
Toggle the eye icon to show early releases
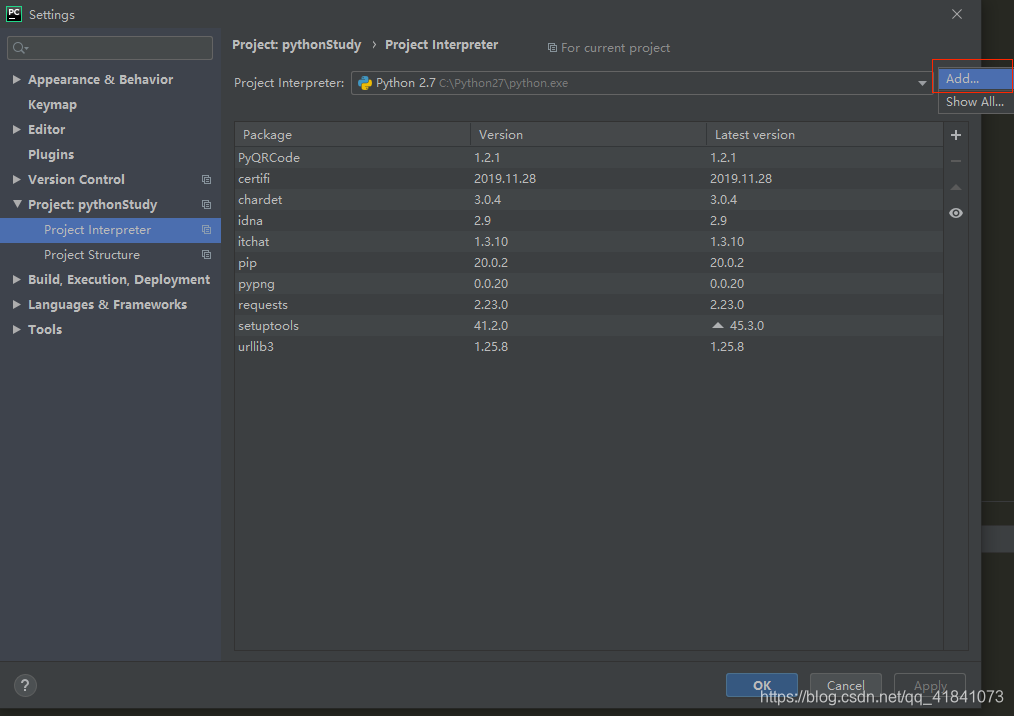tap(955, 213)
